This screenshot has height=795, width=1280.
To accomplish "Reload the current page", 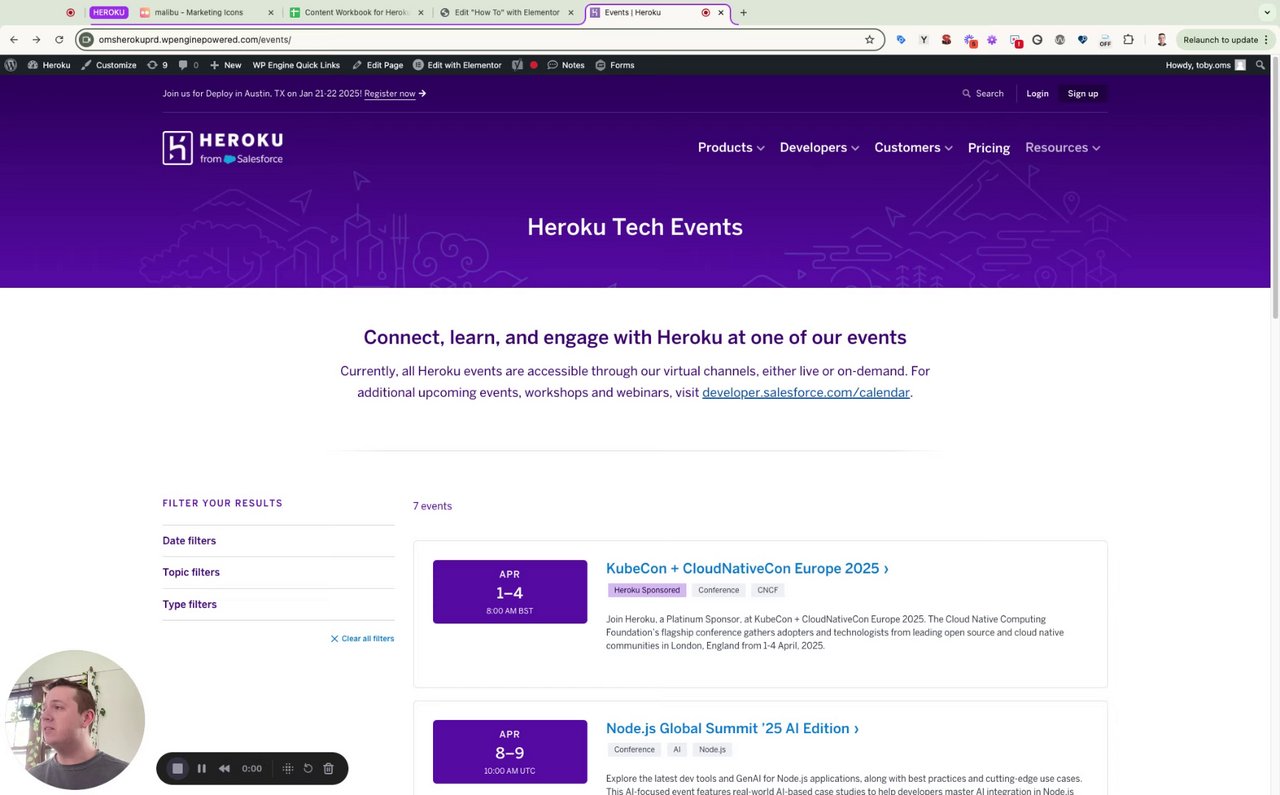I will click(x=59, y=40).
